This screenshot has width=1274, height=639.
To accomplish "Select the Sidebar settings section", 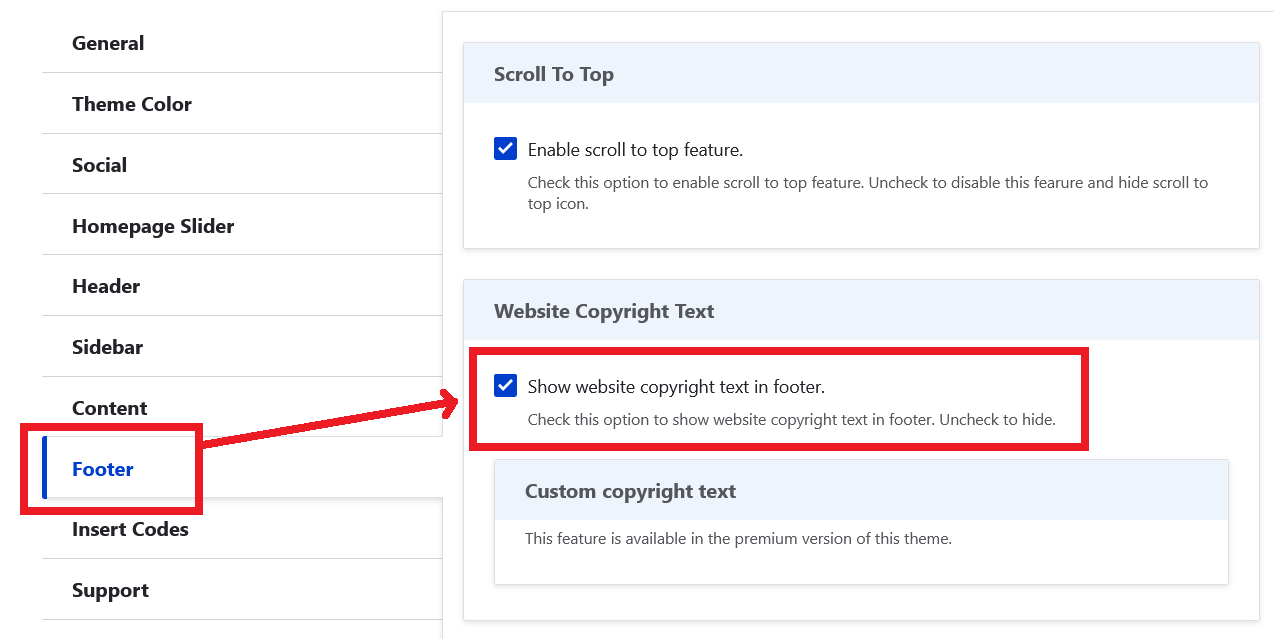I will (107, 347).
